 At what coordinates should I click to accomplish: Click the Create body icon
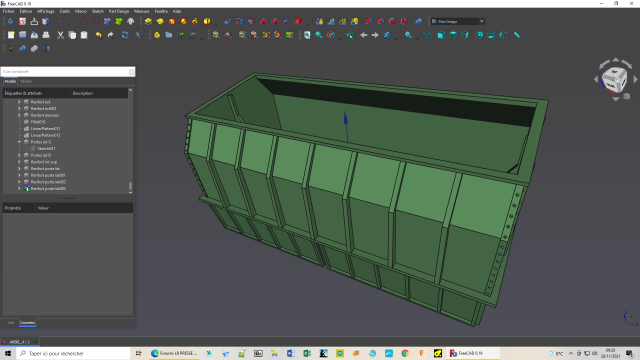tap(11, 21)
